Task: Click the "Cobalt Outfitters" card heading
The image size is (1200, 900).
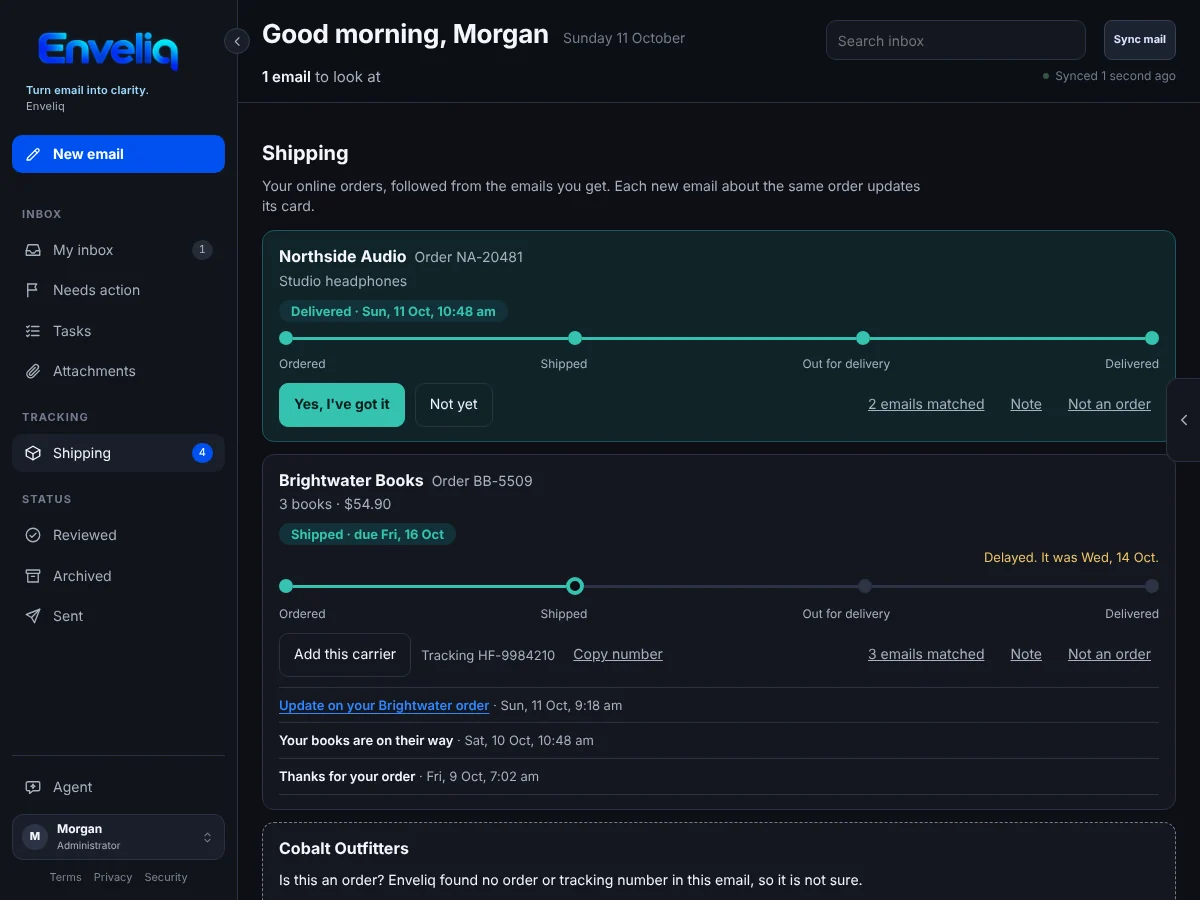Action: [x=344, y=848]
